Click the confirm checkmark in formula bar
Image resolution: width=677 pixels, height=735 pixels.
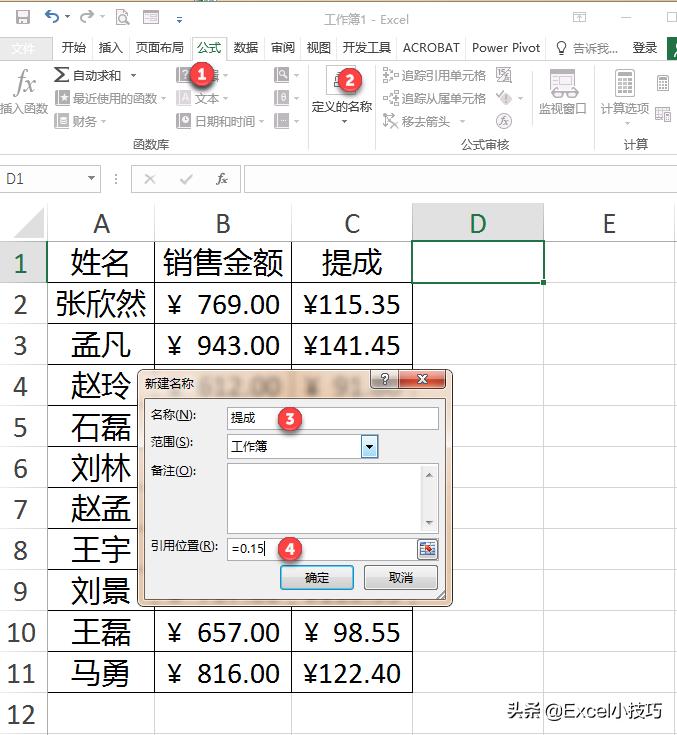click(x=186, y=179)
